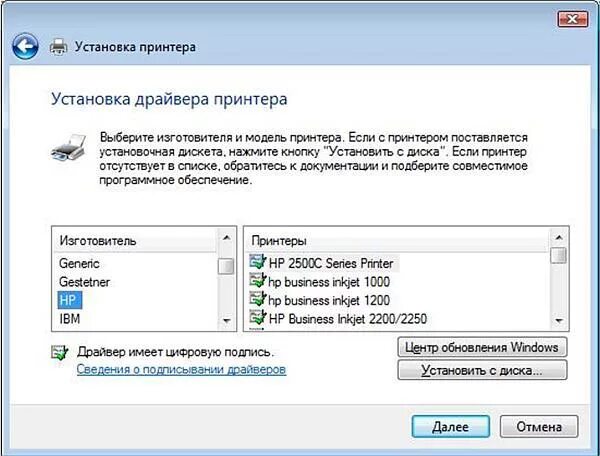Select IBM in the manufacturer list

pos(70,319)
